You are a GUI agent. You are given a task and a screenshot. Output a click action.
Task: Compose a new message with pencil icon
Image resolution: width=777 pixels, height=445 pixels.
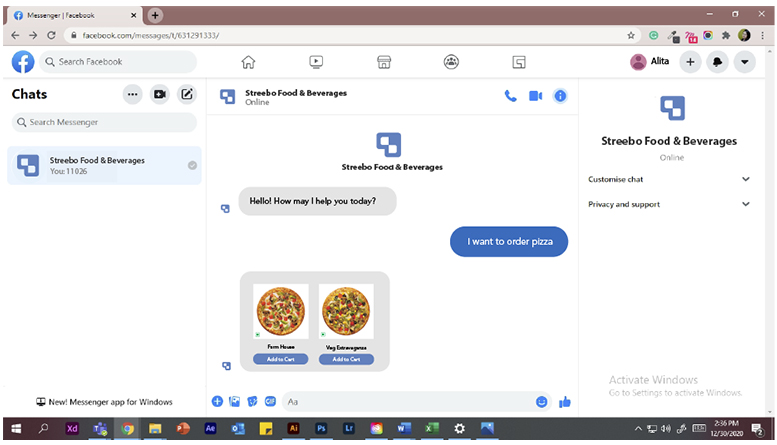point(187,94)
